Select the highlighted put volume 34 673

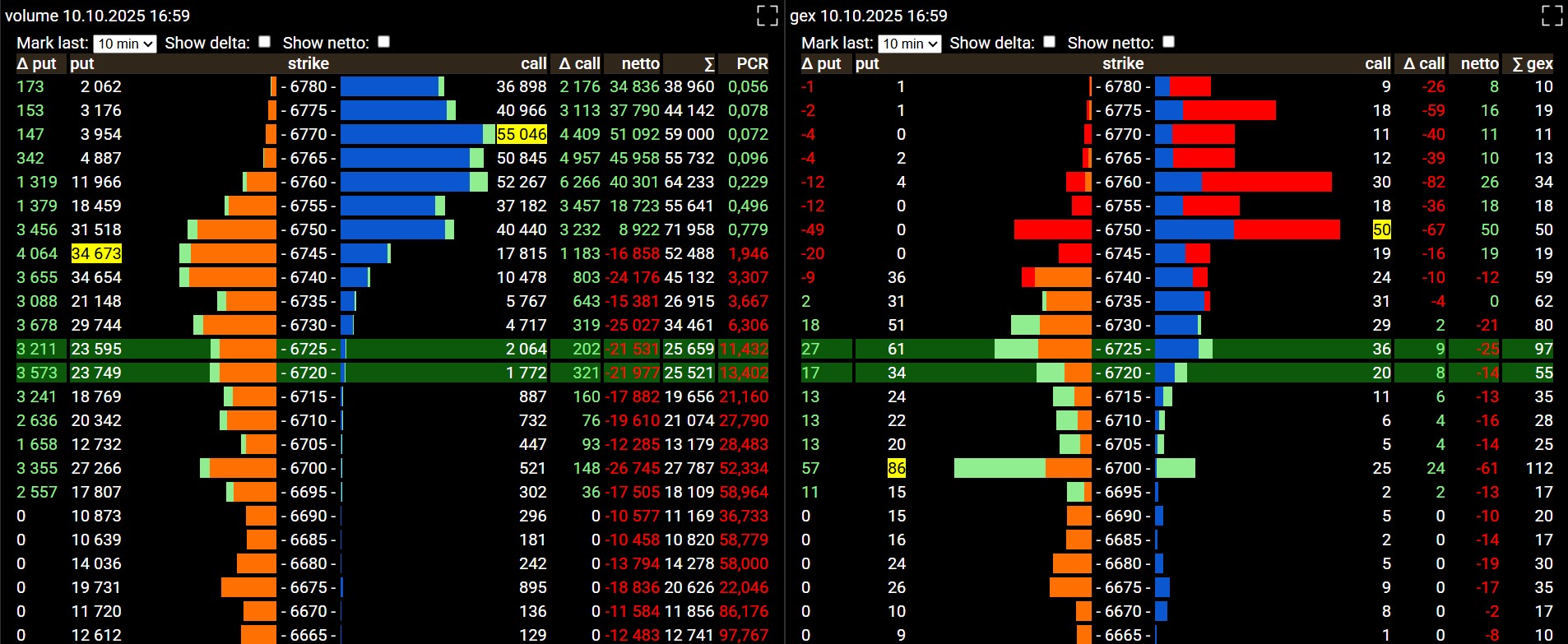(x=96, y=253)
